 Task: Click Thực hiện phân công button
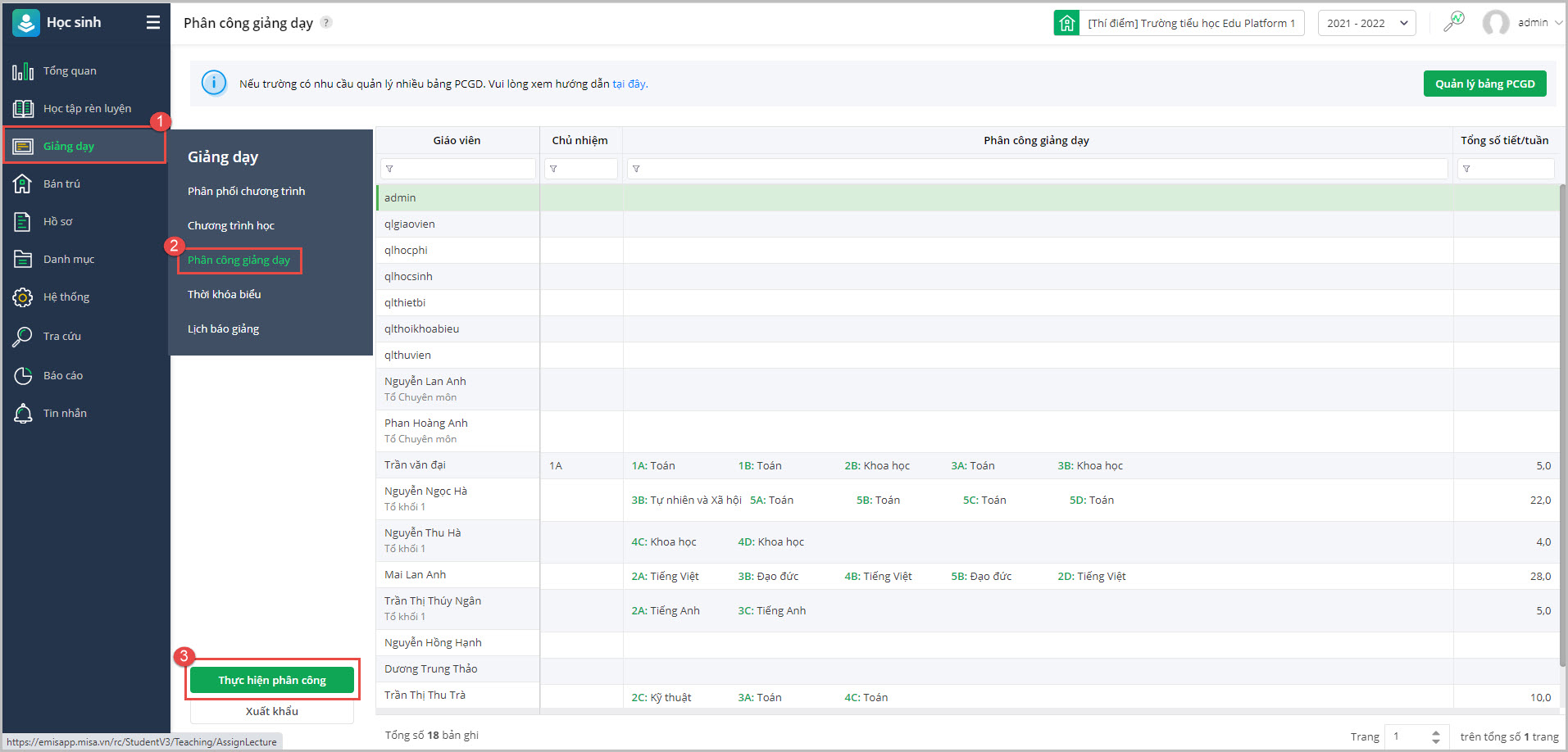[272, 681]
